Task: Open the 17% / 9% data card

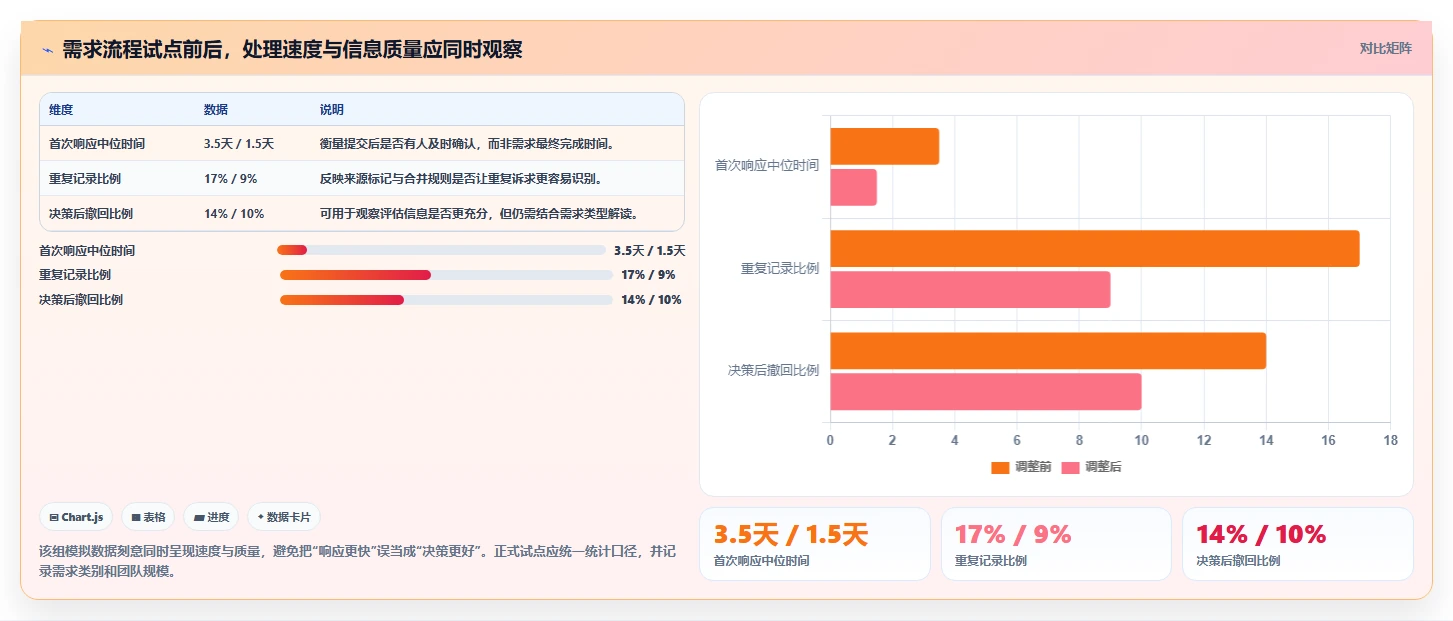Action: pos(1056,544)
